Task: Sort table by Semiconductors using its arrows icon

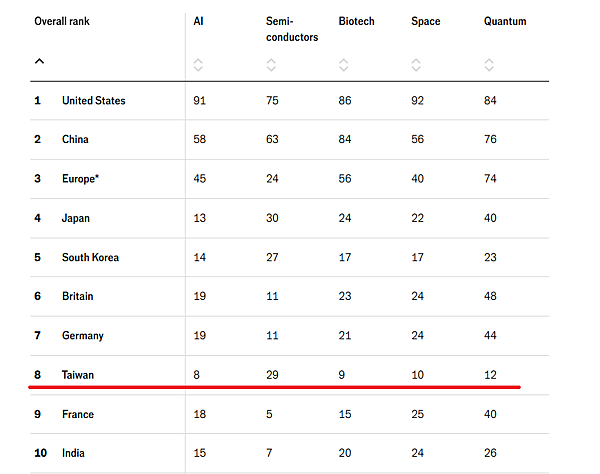Action: (x=270, y=65)
